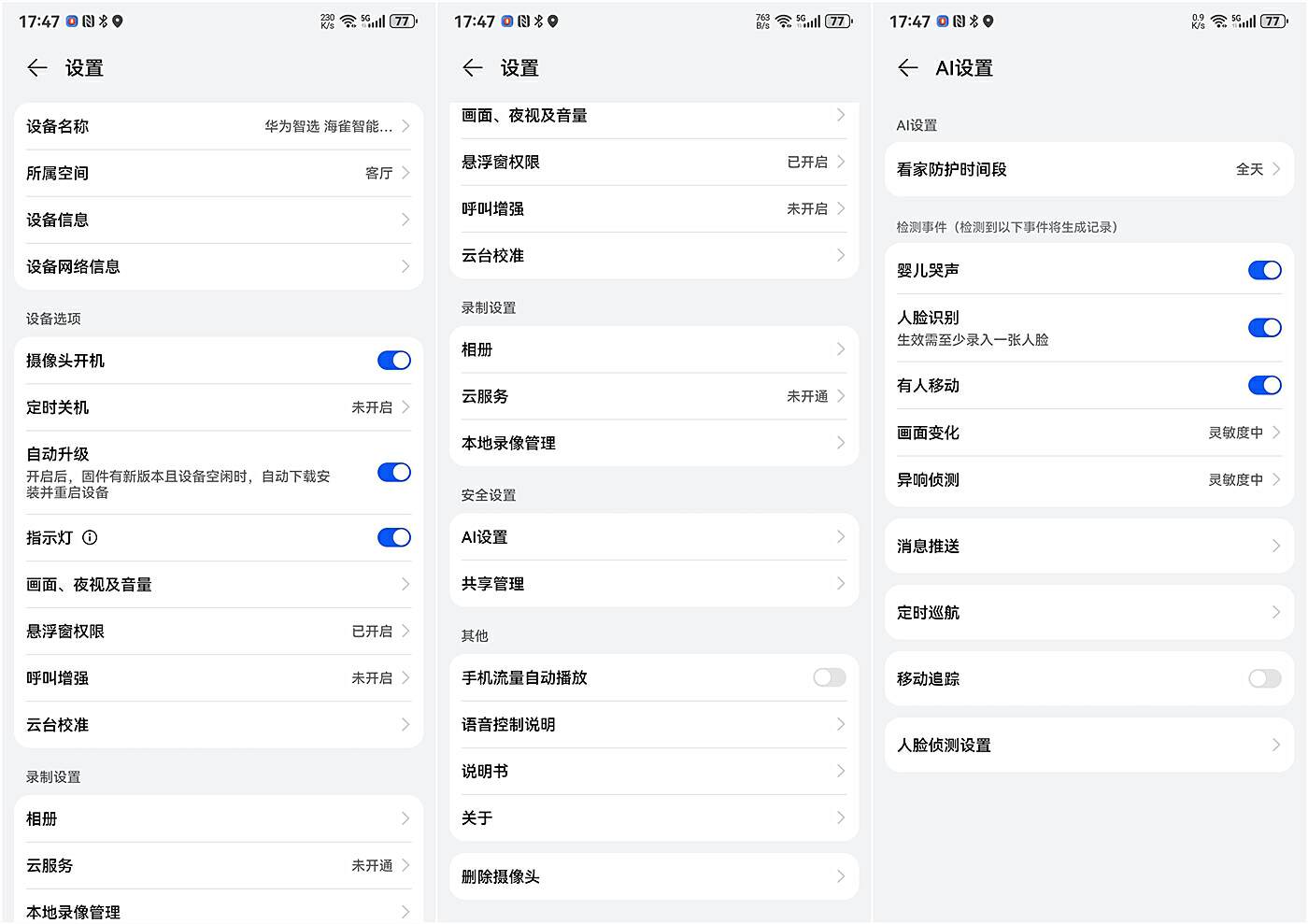Viewport: 1308px width, 924px height.
Task: Tap the back arrow on the left 设置 page
Action: (x=36, y=67)
